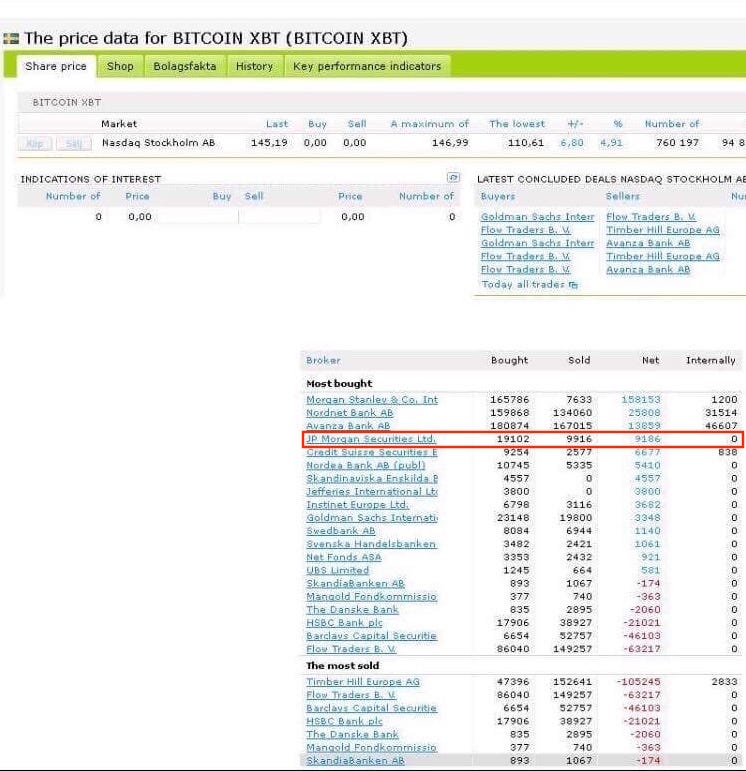Switch to the History tab
The height and width of the screenshot is (771, 746).
tap(254, 66)
